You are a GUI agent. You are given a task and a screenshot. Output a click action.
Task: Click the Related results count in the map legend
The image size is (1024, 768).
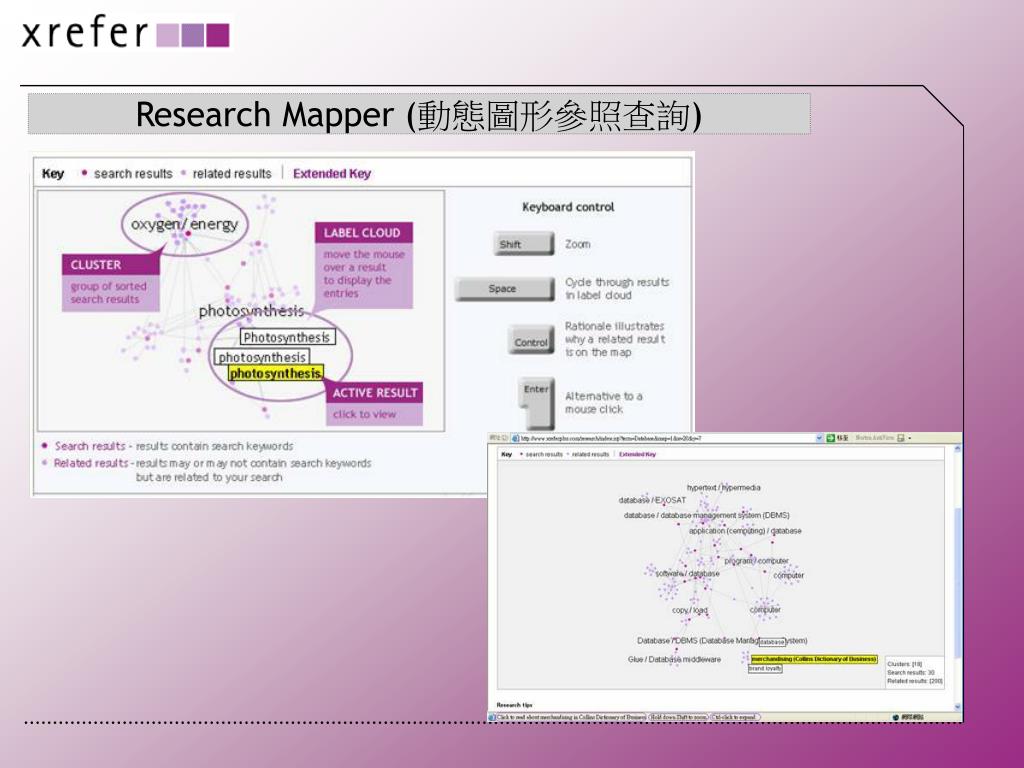(x=915, y=680)
